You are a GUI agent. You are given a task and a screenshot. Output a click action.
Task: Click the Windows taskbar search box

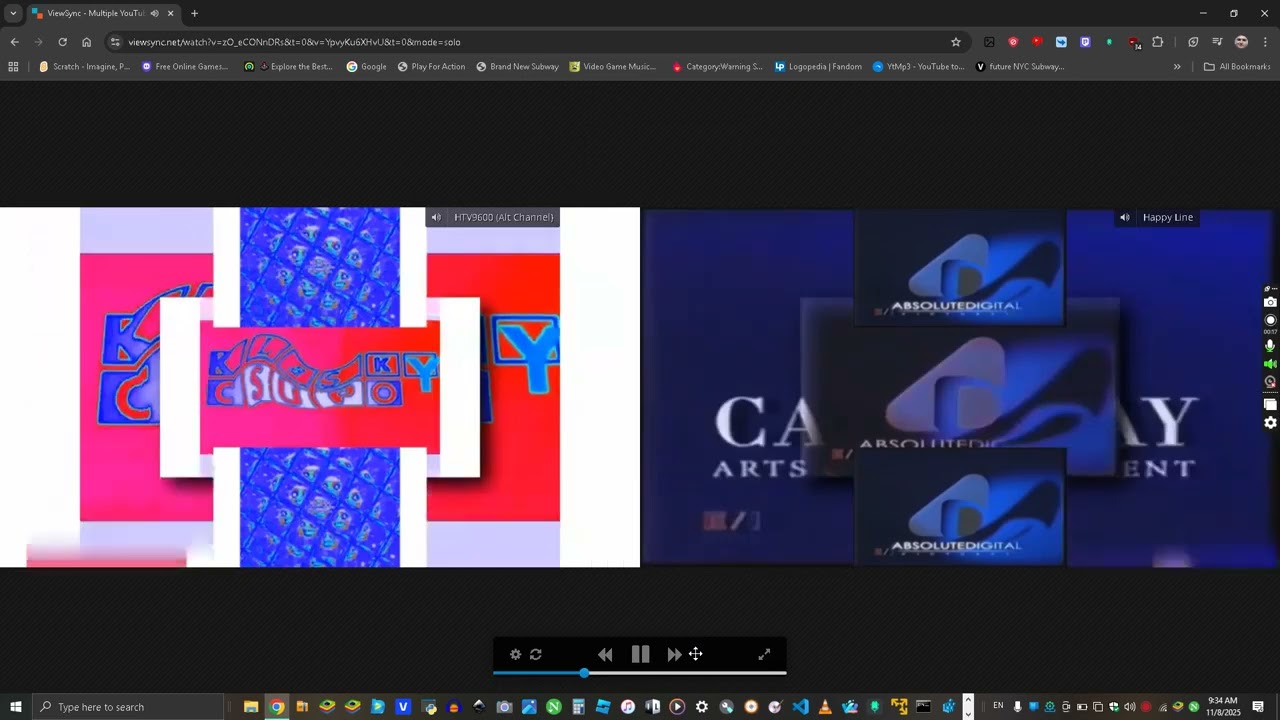128,707
